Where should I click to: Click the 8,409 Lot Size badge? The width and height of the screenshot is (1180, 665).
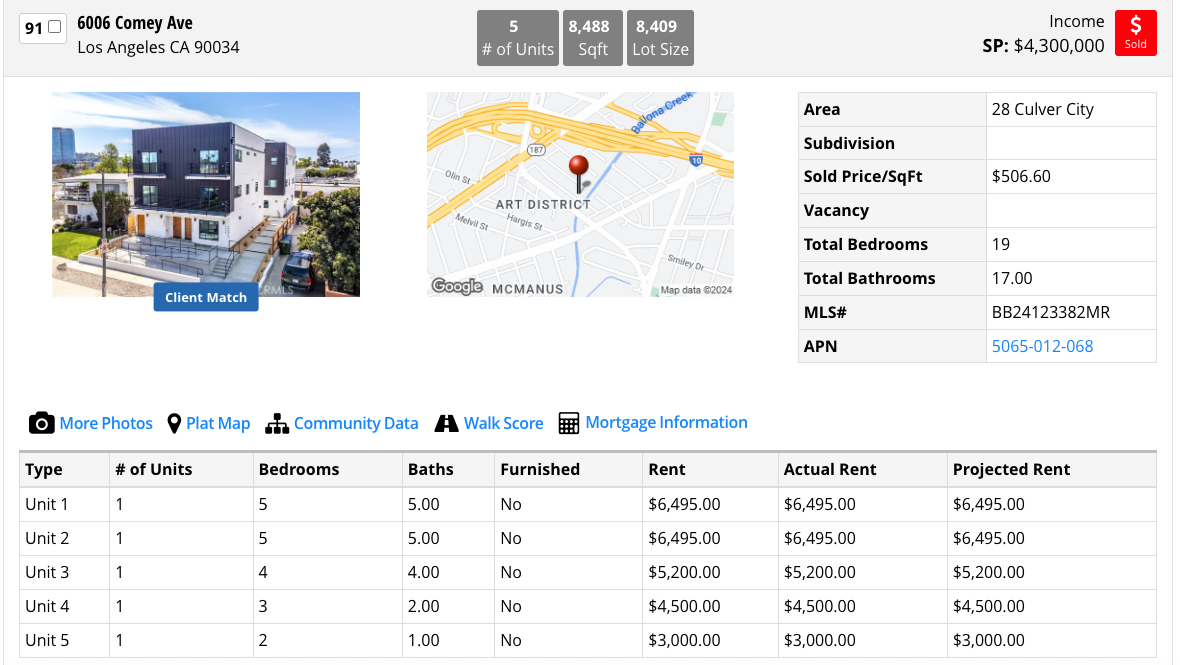[660, 38]
